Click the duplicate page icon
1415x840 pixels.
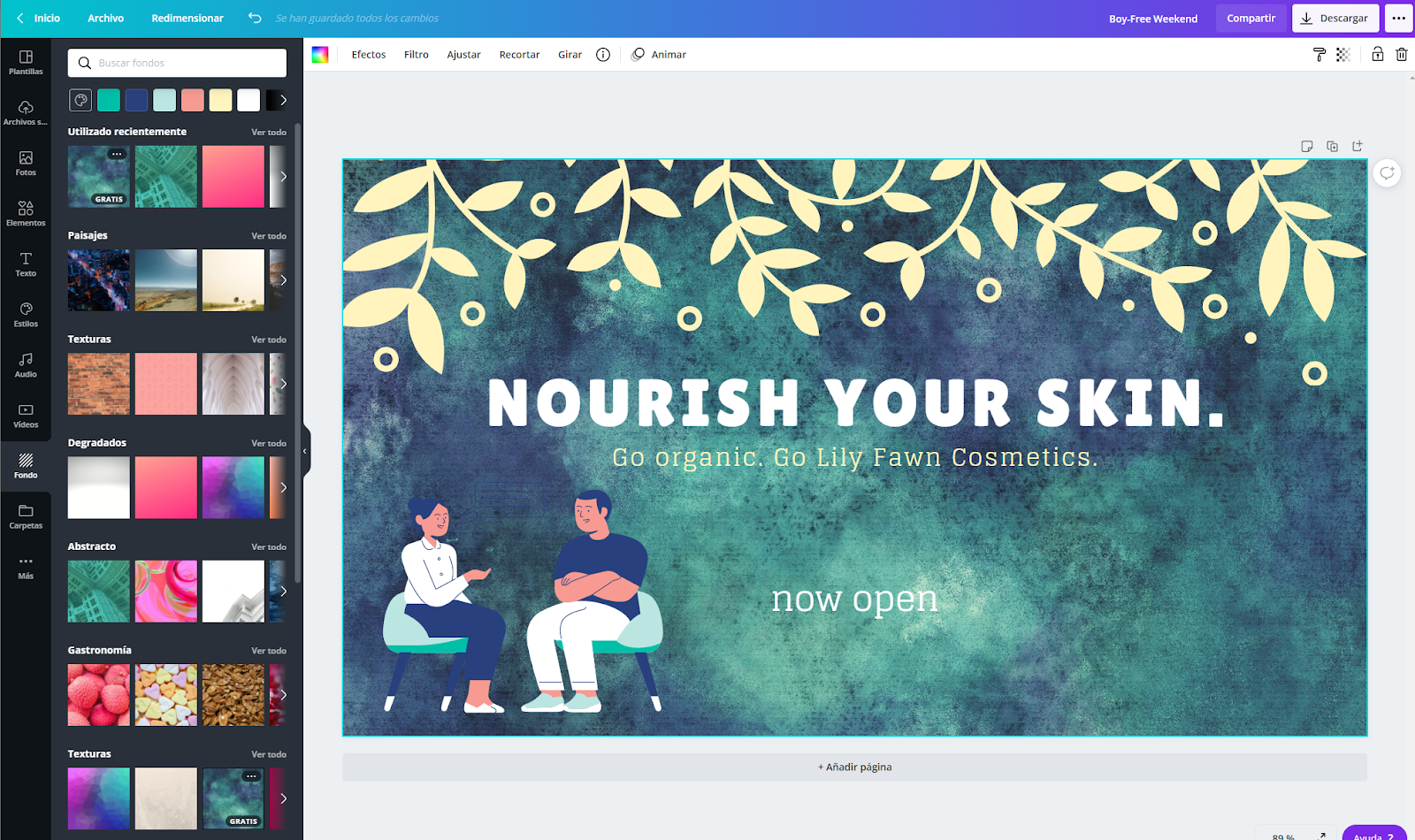point(1332,146)
